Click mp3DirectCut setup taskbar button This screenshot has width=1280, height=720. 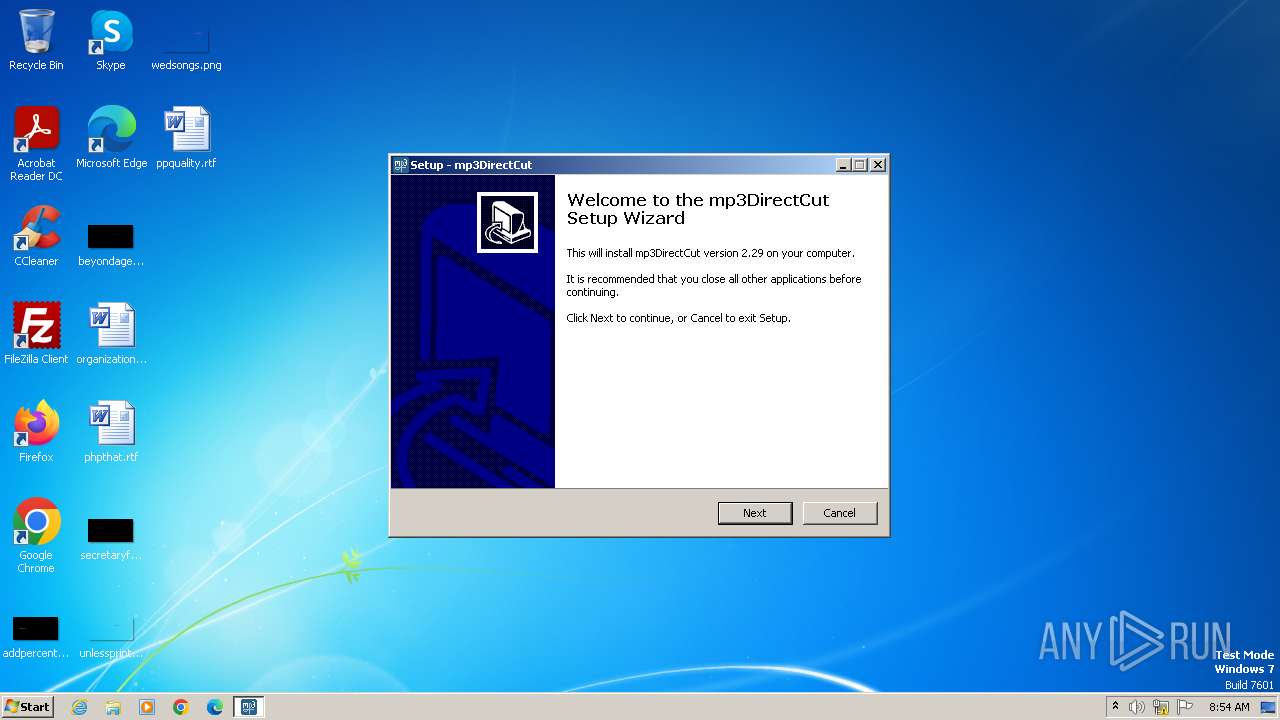pos(248,707)
